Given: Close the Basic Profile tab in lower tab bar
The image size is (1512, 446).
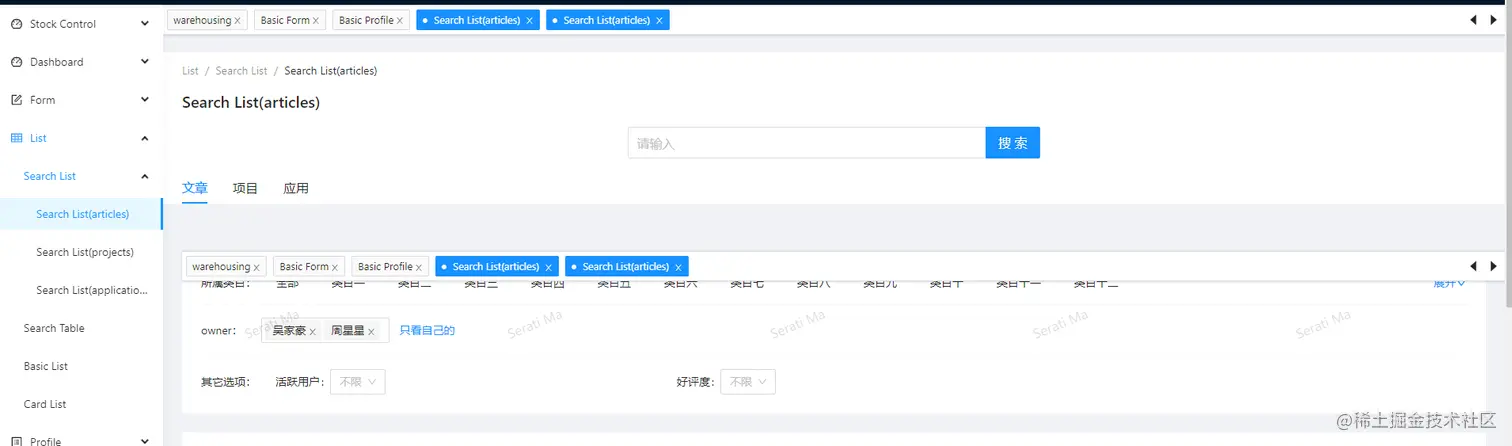Looking at the screenshot, I should (x=420, y=268).
